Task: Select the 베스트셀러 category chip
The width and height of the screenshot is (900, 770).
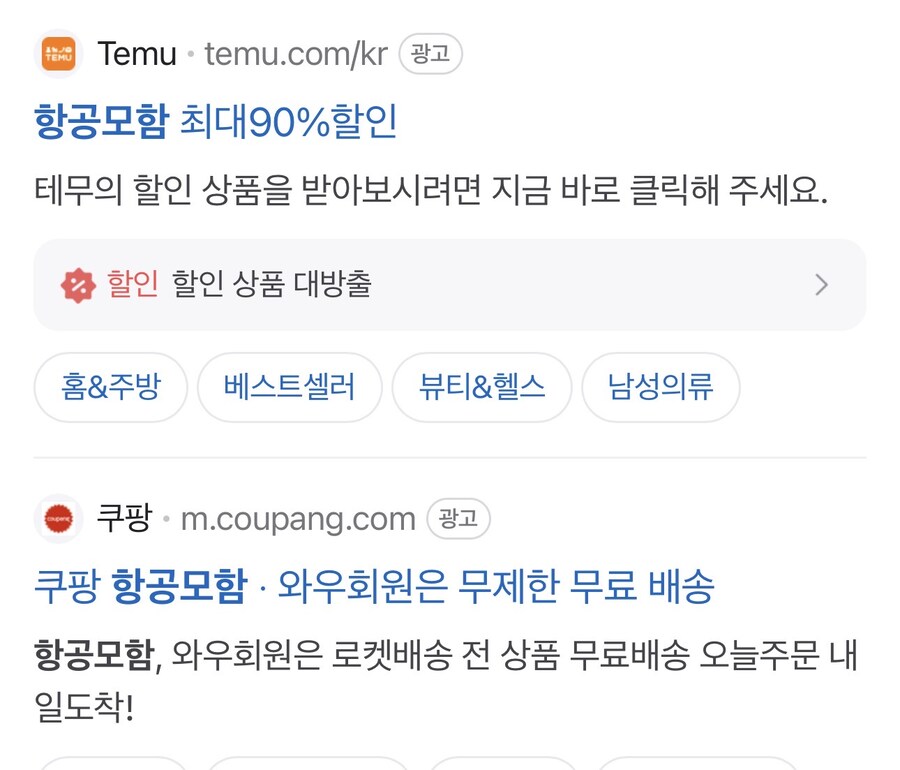Action: pos(290,387)
